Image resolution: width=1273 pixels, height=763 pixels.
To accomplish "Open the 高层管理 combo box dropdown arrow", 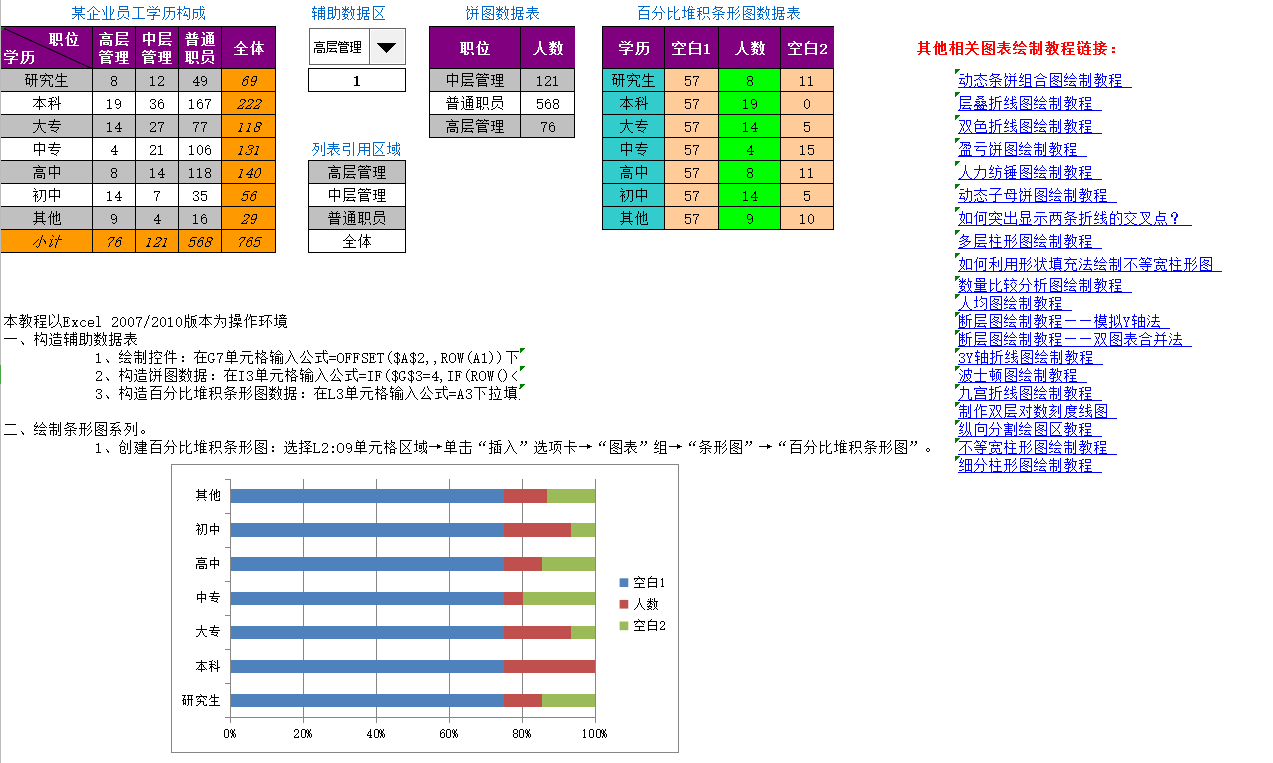I will coord(387,46).
